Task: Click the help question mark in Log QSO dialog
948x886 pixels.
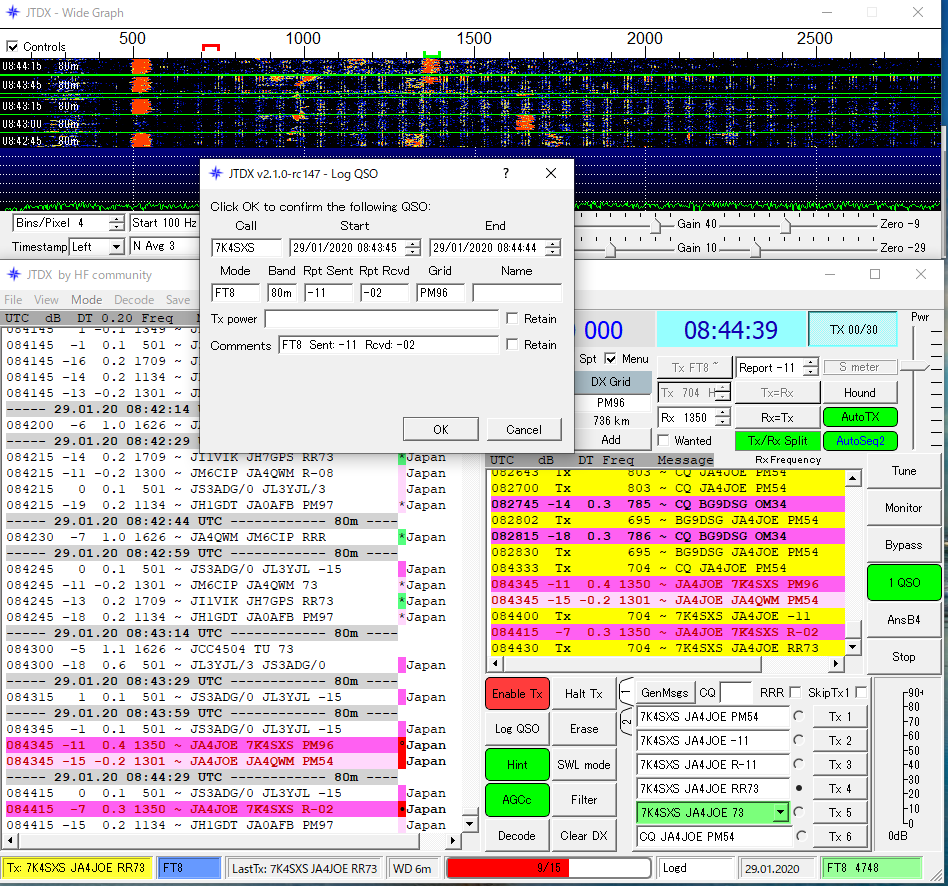Action: (x=505, y=173)
